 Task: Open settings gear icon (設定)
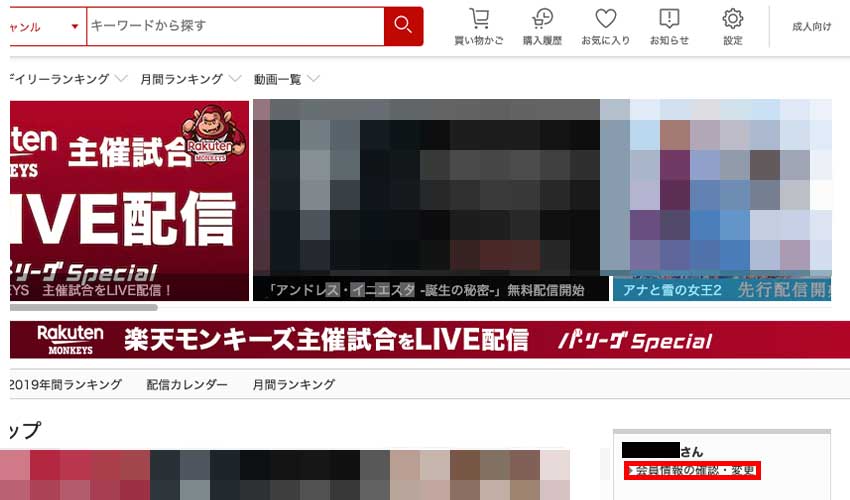(733, 27)
